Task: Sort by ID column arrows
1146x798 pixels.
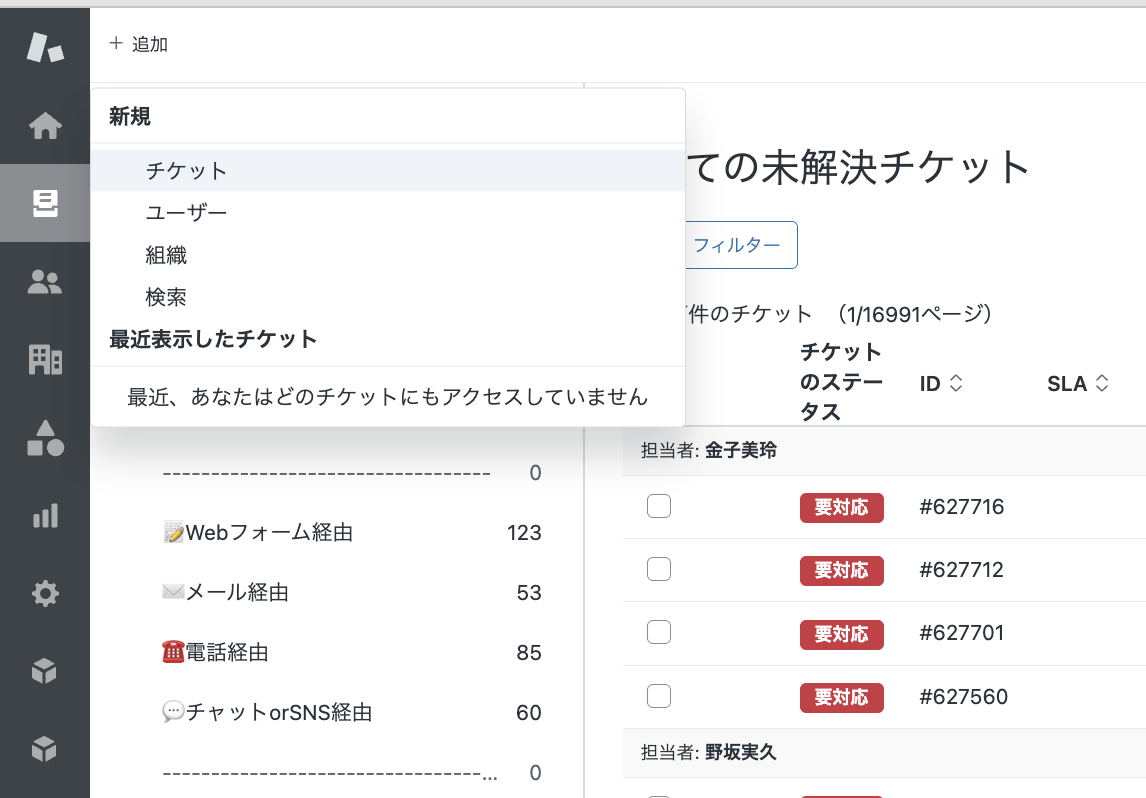Action: click(956, 383)
